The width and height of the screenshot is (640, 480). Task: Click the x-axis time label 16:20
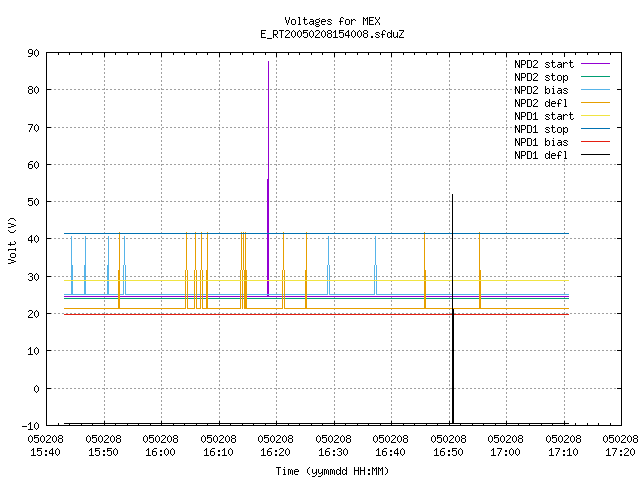tap(276, 452)
